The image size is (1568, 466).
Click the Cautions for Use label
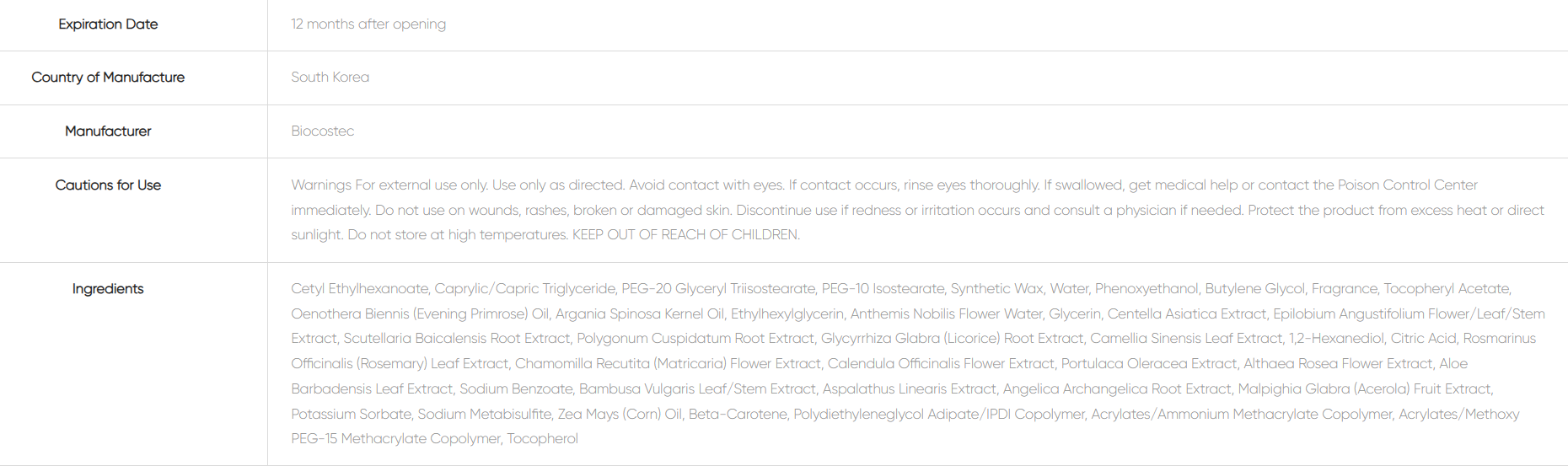(x=108, y=185)
